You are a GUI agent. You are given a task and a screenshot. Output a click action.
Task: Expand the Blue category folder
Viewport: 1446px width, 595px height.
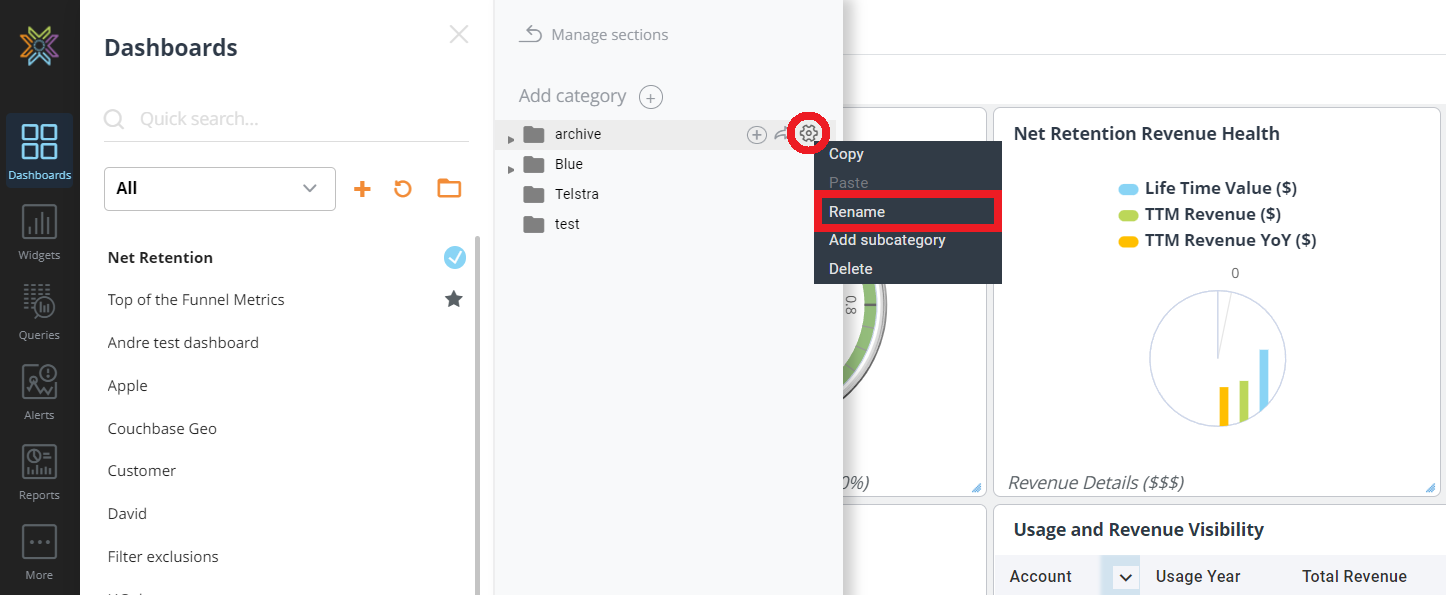tap(511, 168)
